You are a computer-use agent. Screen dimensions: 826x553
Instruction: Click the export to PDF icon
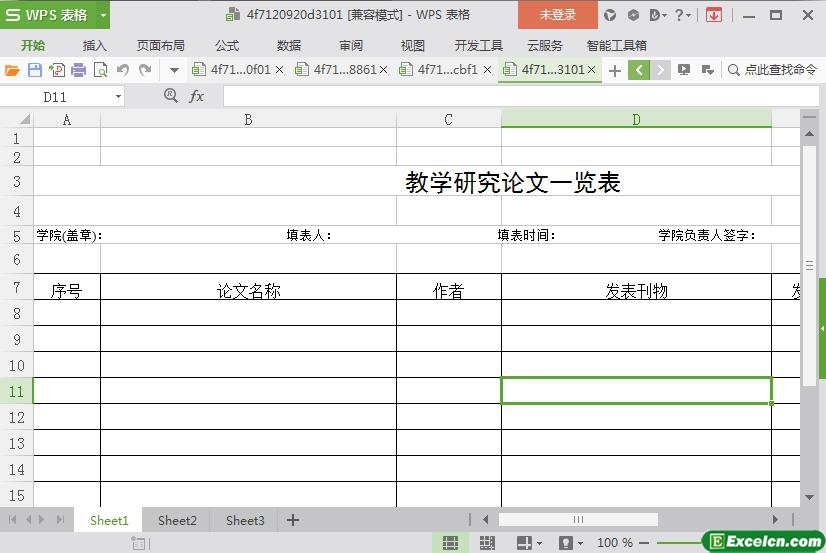tap(56, 70)
